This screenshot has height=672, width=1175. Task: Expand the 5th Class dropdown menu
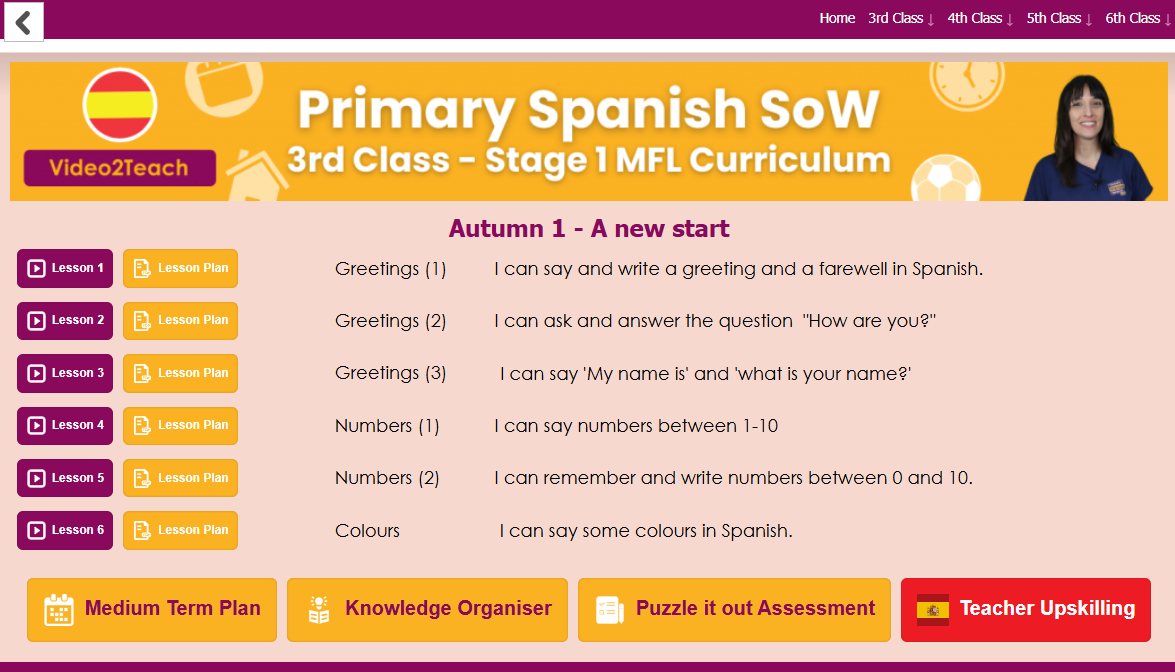1059,18
